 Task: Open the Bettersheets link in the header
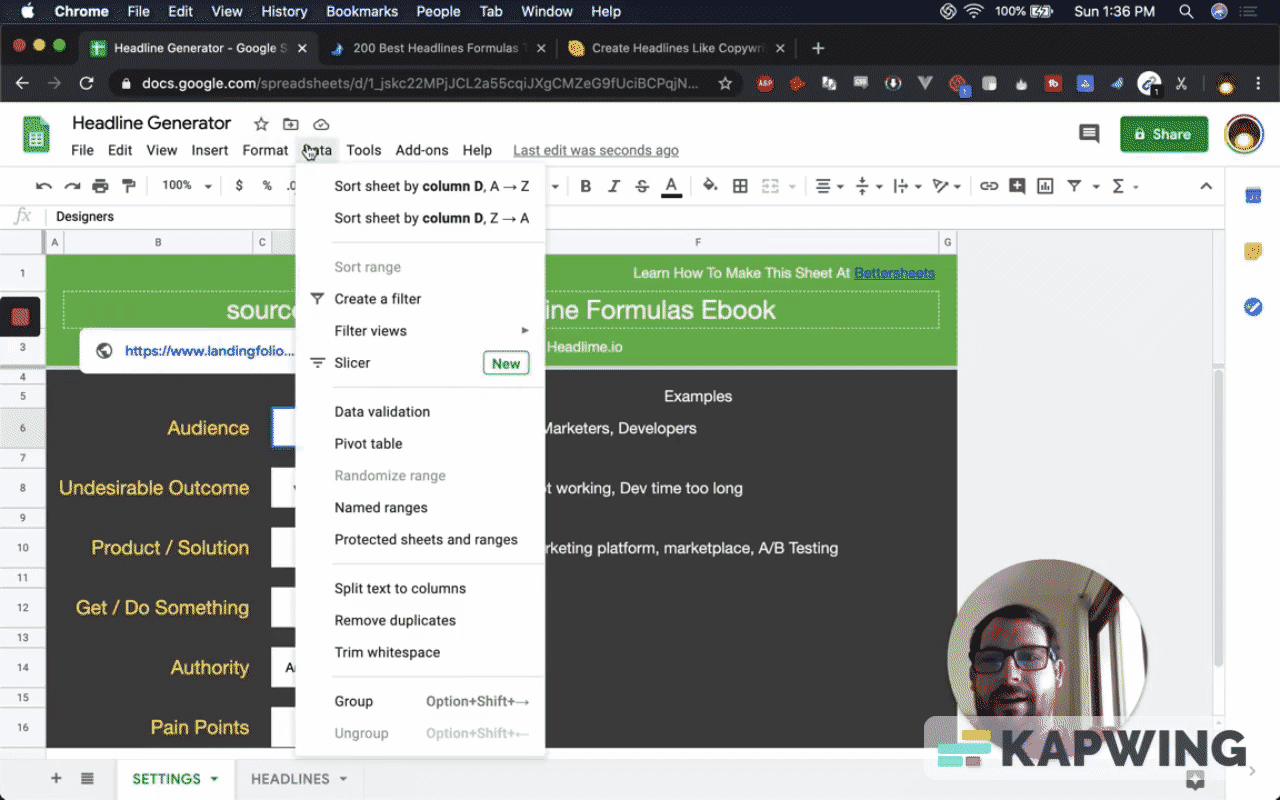coord(894,273)
